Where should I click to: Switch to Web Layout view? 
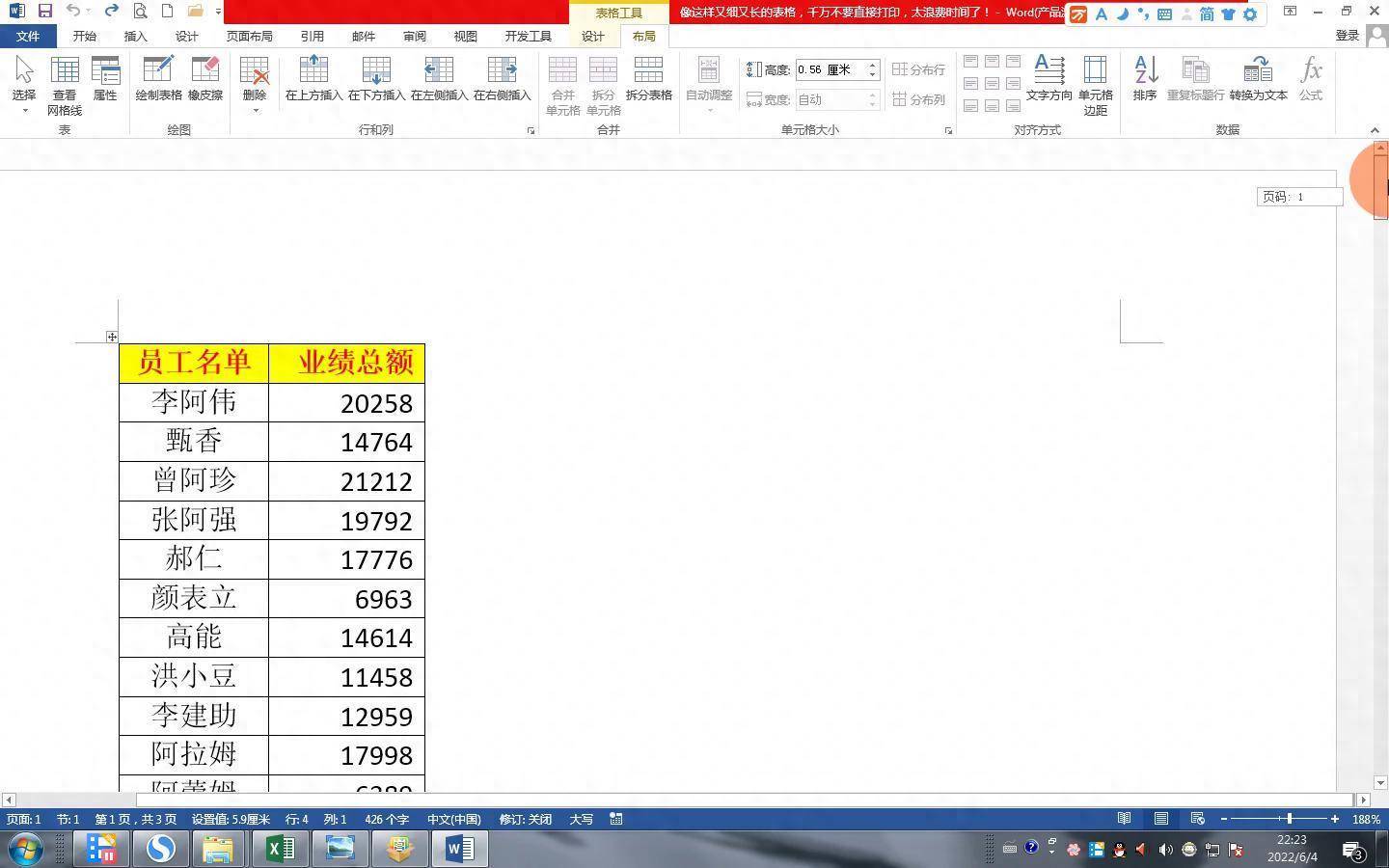tap(1197, 819)
